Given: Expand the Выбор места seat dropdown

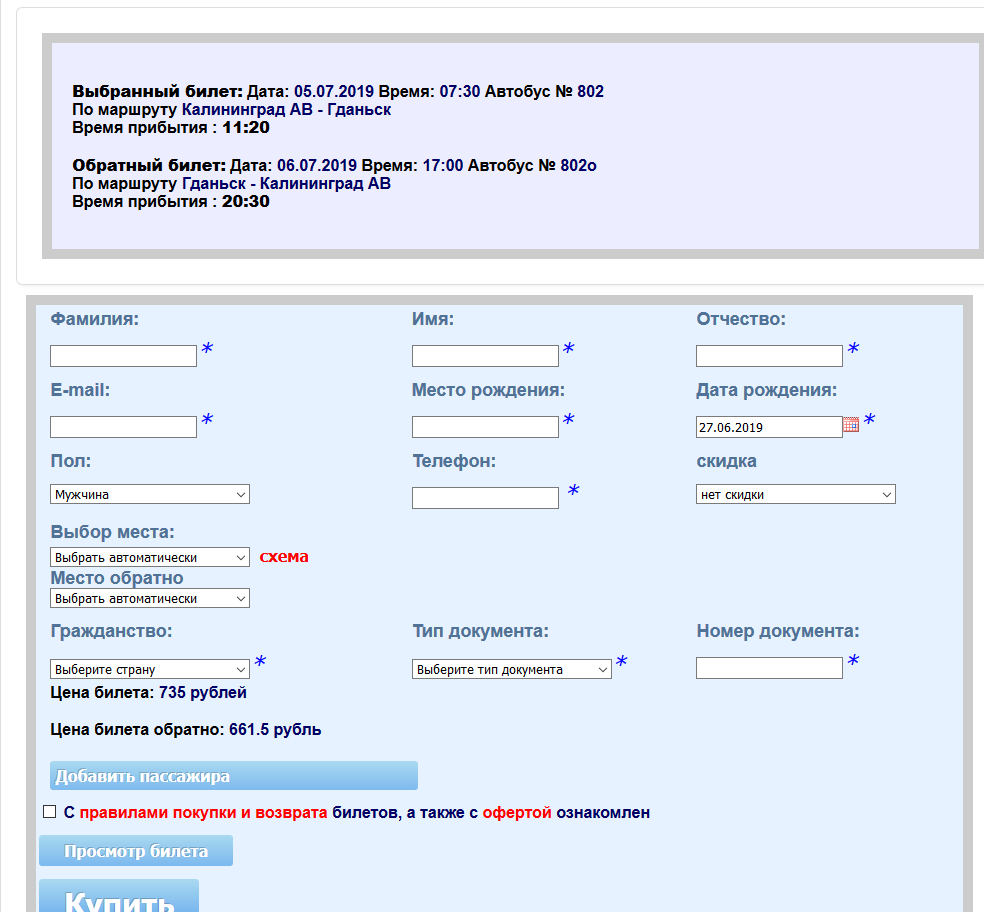Looking at the screenshot, I should click(x=149, y=557).
